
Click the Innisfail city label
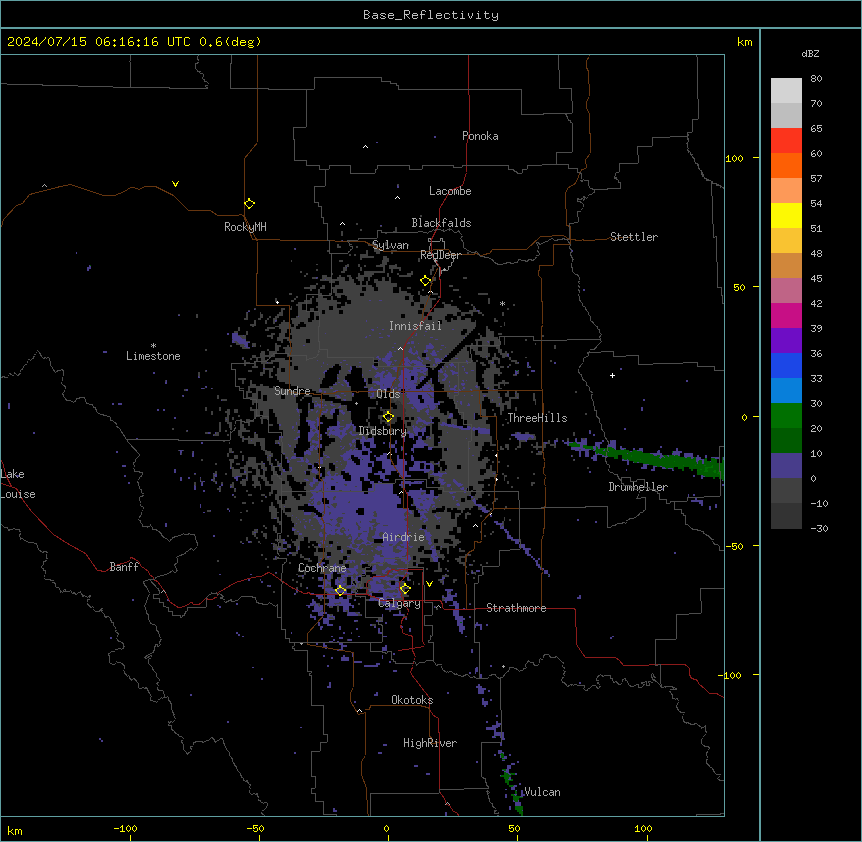tap(416, 326)
